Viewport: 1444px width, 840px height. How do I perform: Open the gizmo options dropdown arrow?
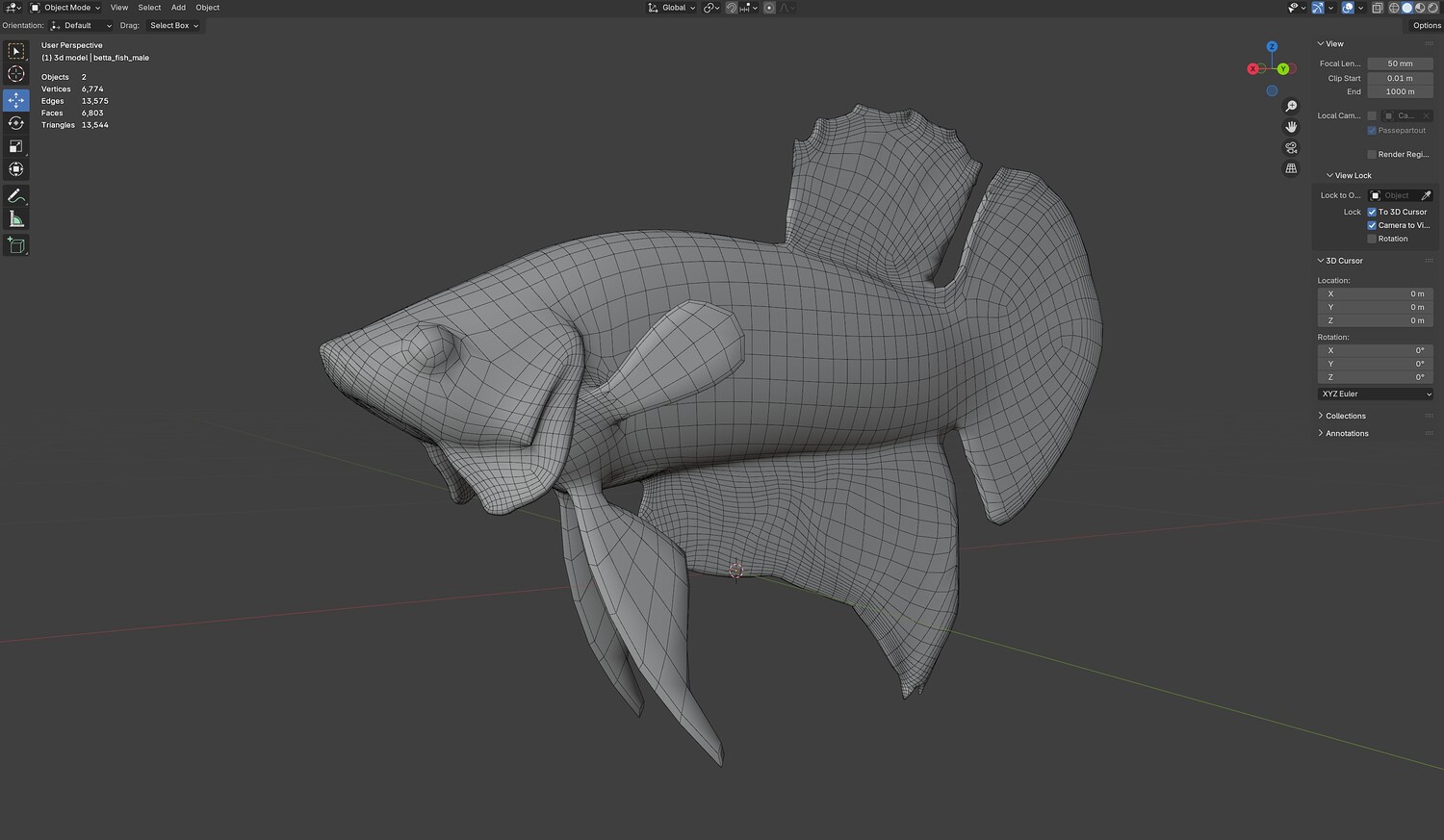1331,8
